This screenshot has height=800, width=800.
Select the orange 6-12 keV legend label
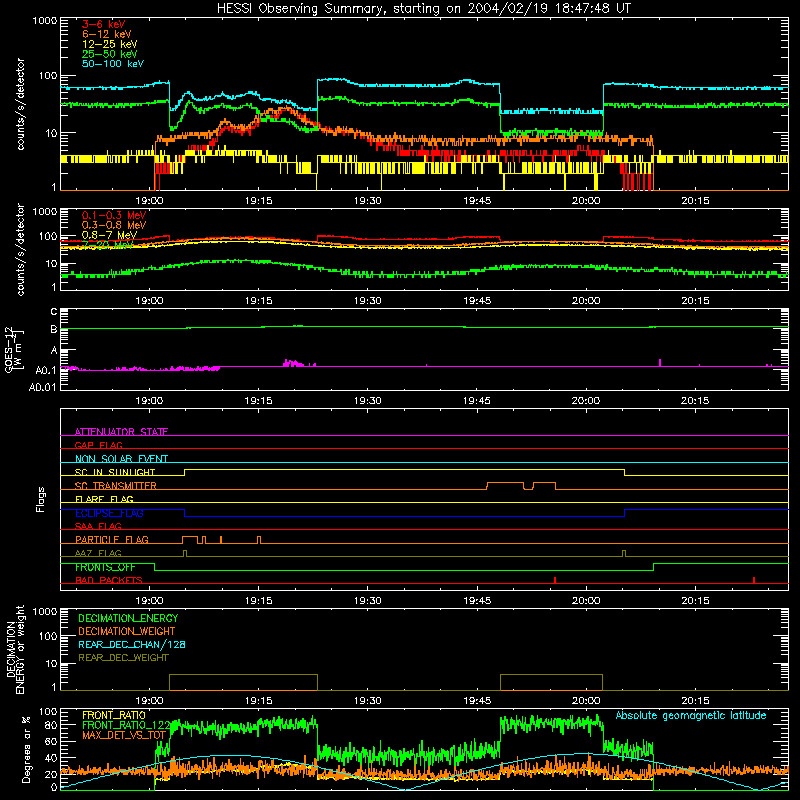pos(107,34)
